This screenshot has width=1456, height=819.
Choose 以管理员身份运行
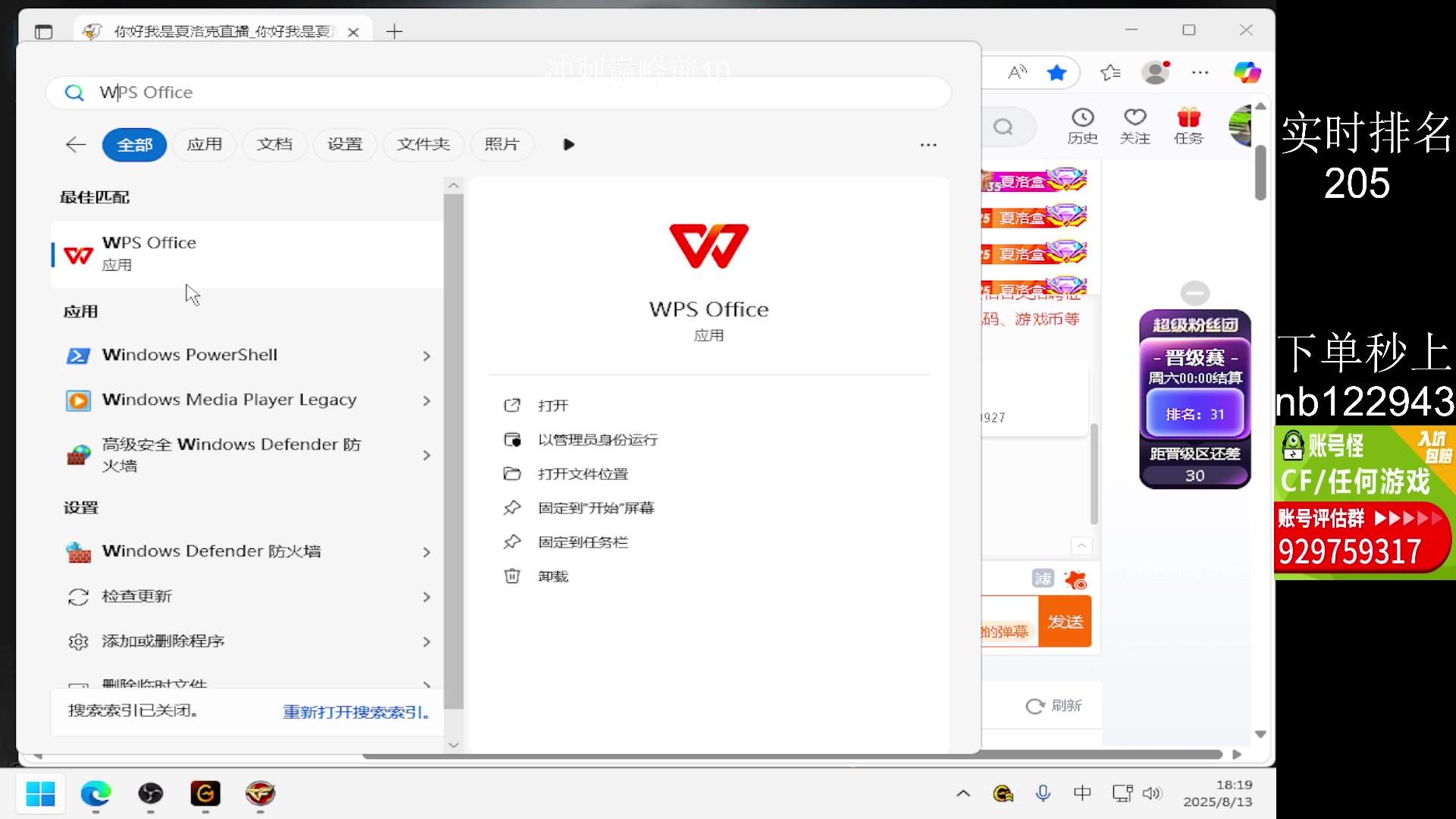coord(598,440)
